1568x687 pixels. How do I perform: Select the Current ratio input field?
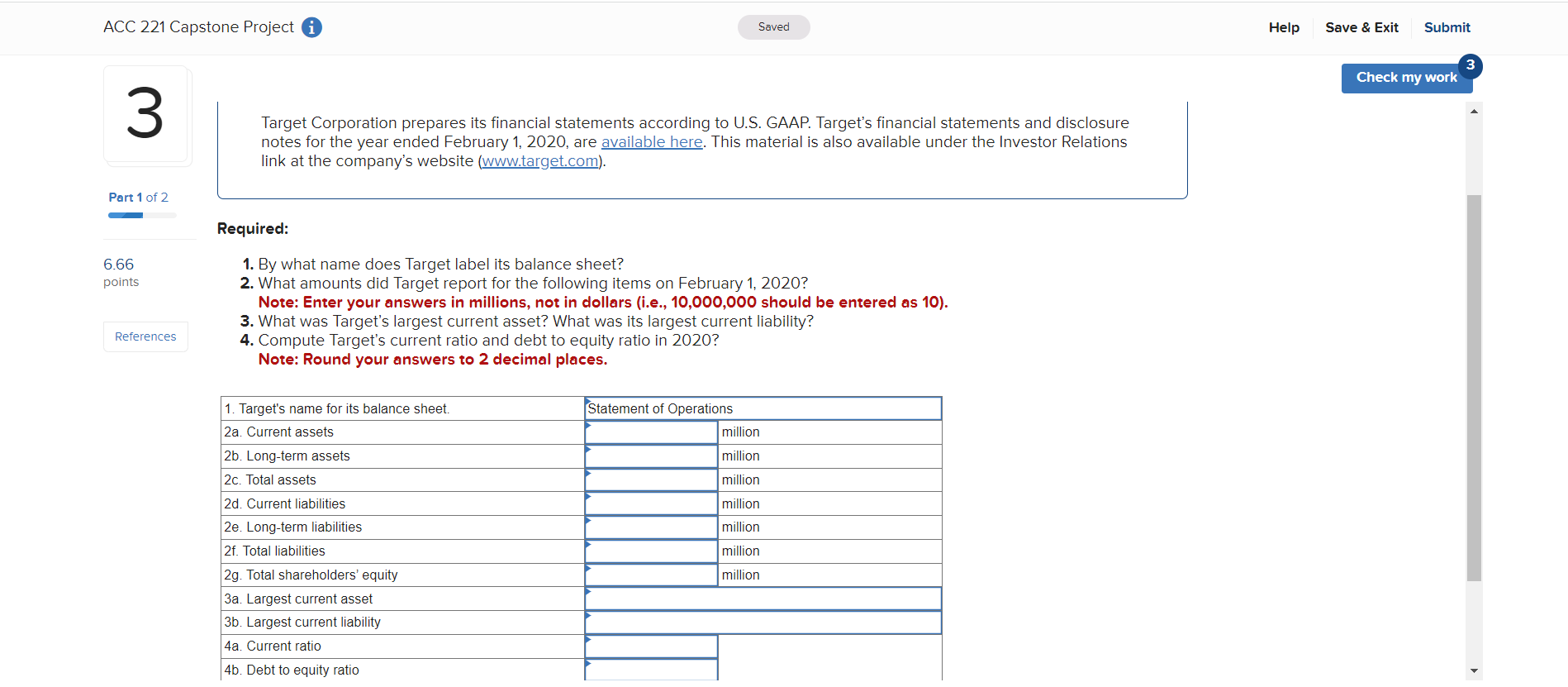point(651,646)
